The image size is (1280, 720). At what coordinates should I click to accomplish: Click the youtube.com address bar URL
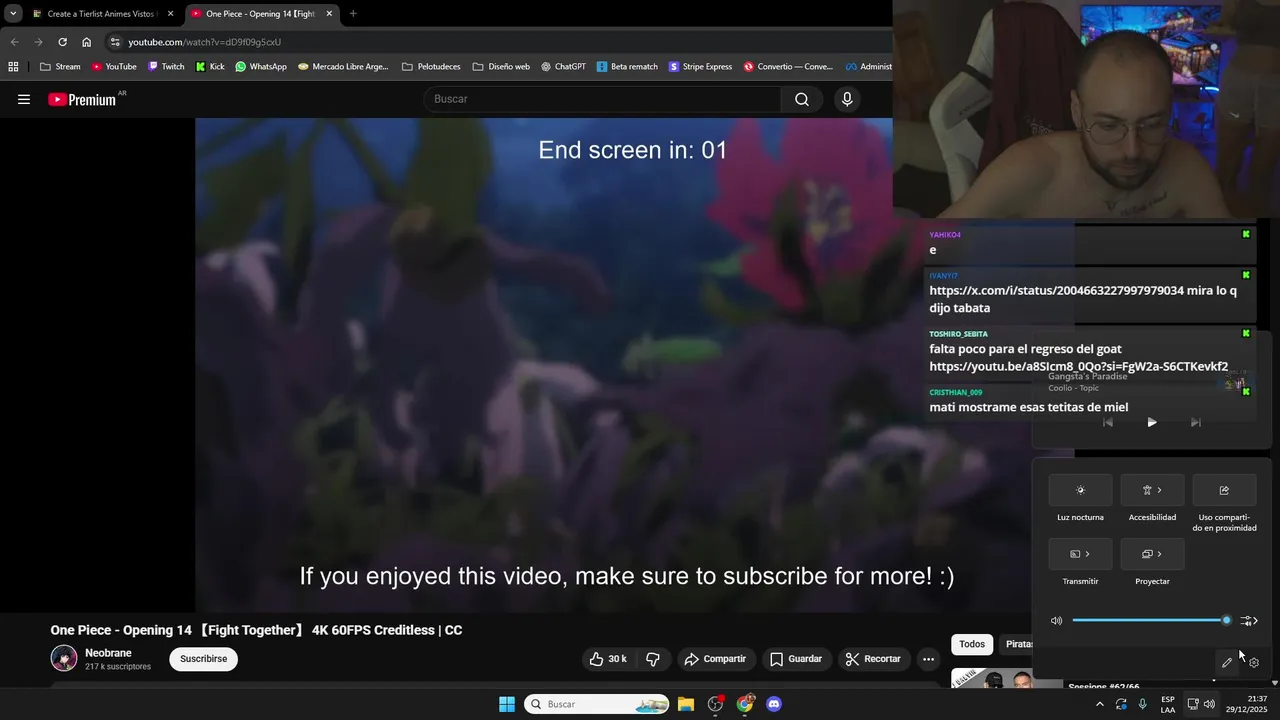pos(204,42)
